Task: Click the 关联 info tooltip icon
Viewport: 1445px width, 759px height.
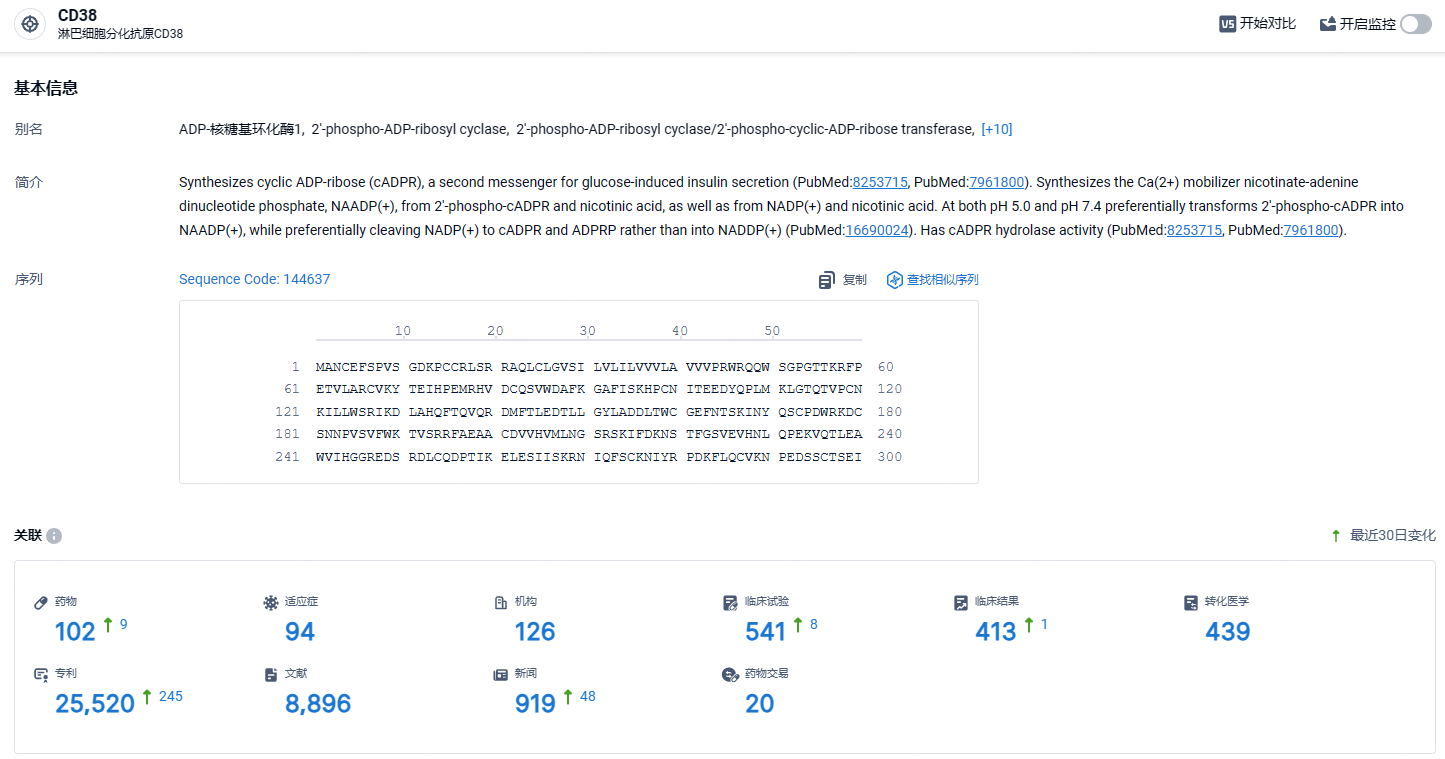Action: (54, 536)
